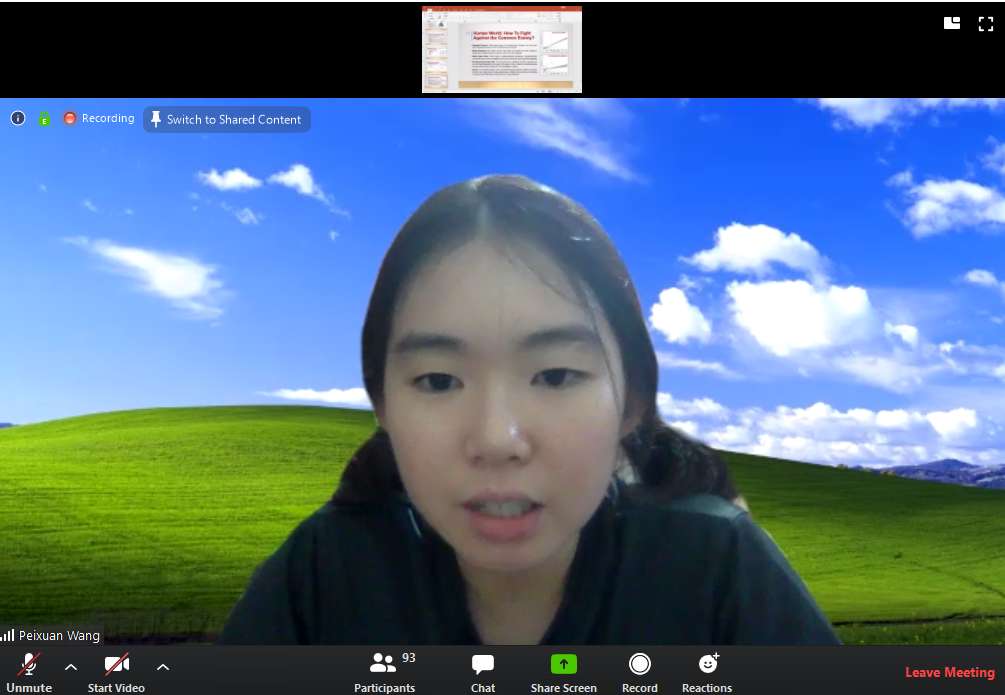Click the green encryption shield icon
The width and height of the screenshot is (1005, 695).
click(44, 119)
